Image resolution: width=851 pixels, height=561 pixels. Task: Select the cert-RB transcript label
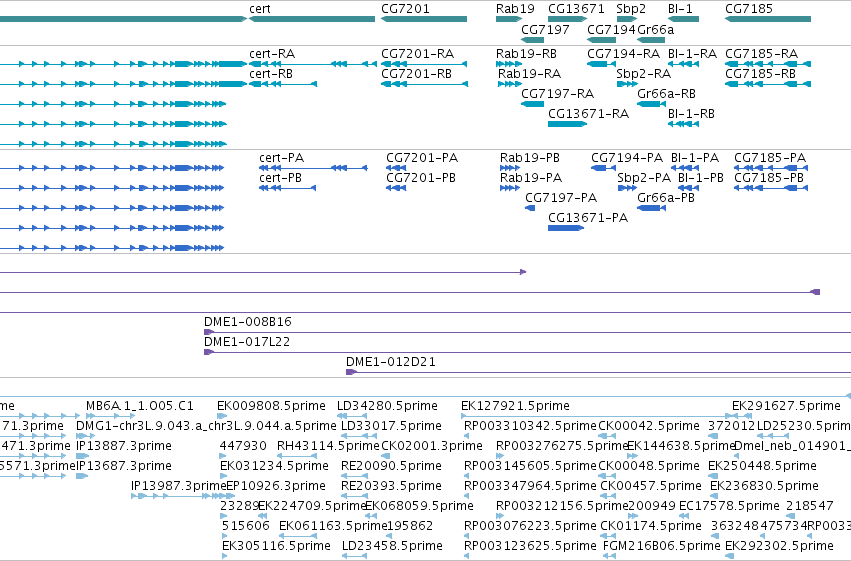(x=271, y=74)
